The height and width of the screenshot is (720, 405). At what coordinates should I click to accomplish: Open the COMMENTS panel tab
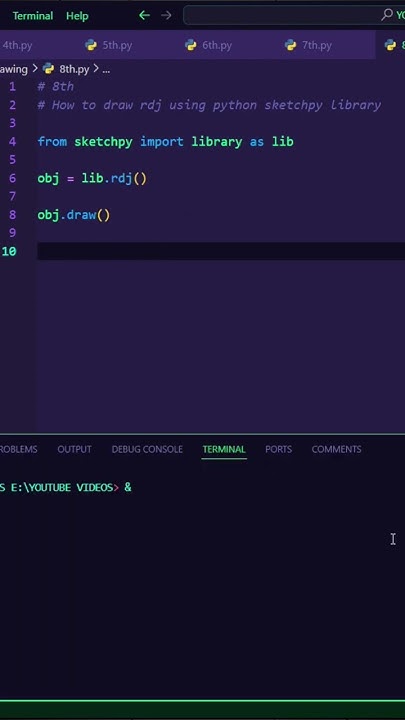pyautogui.click(x=337, y=449)
